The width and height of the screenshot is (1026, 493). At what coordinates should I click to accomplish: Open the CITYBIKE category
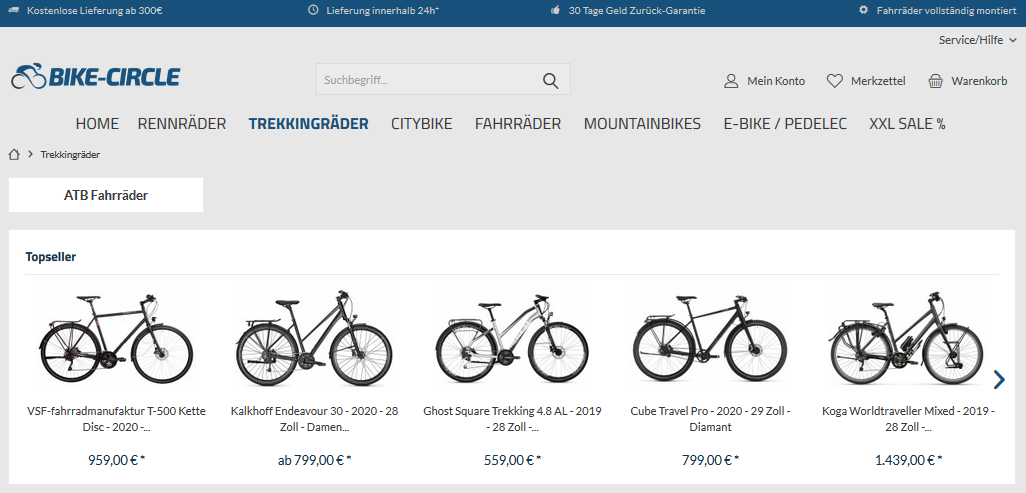pos(421,124)
